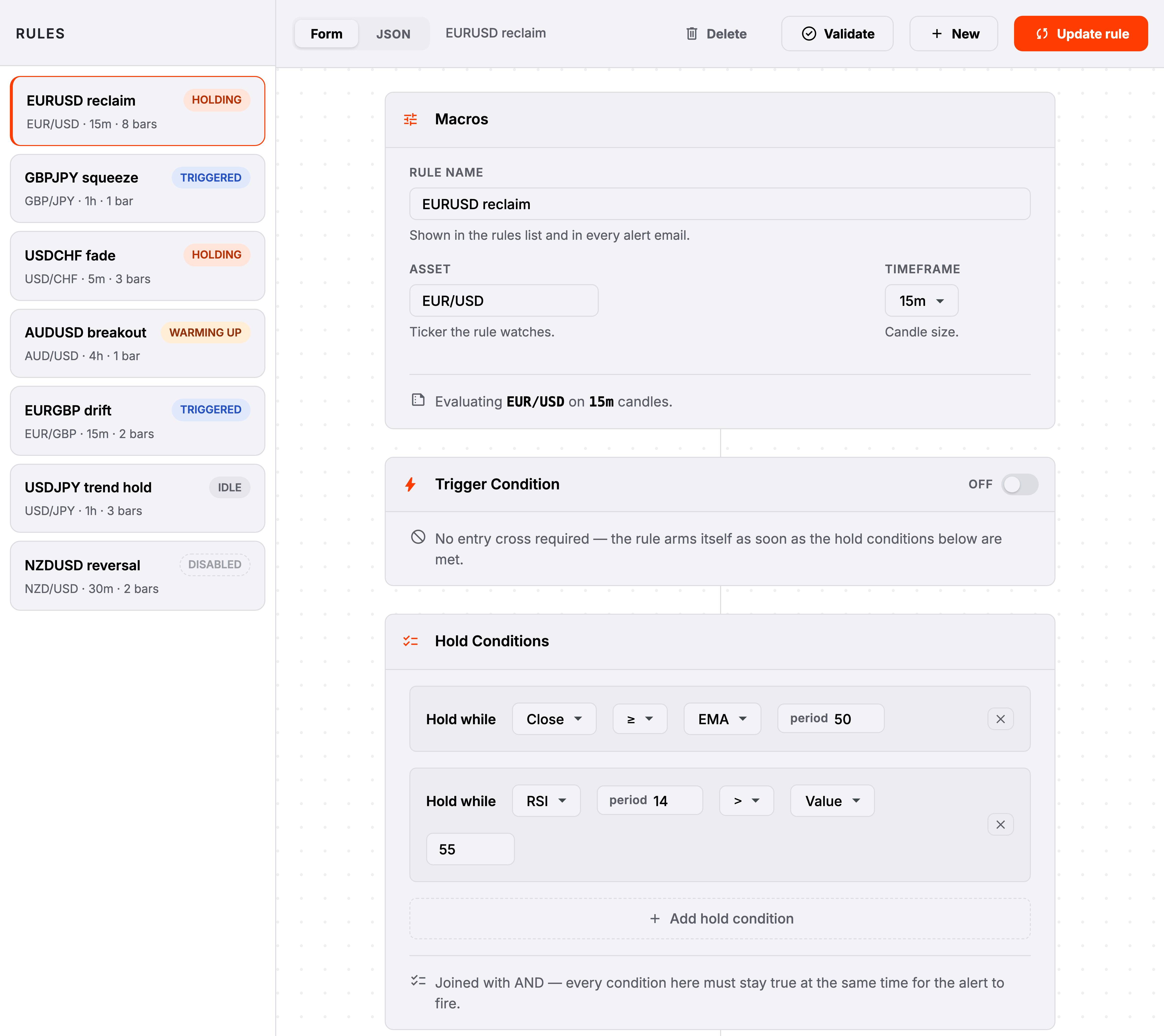Click the Validate button

(x=837, y=34)
